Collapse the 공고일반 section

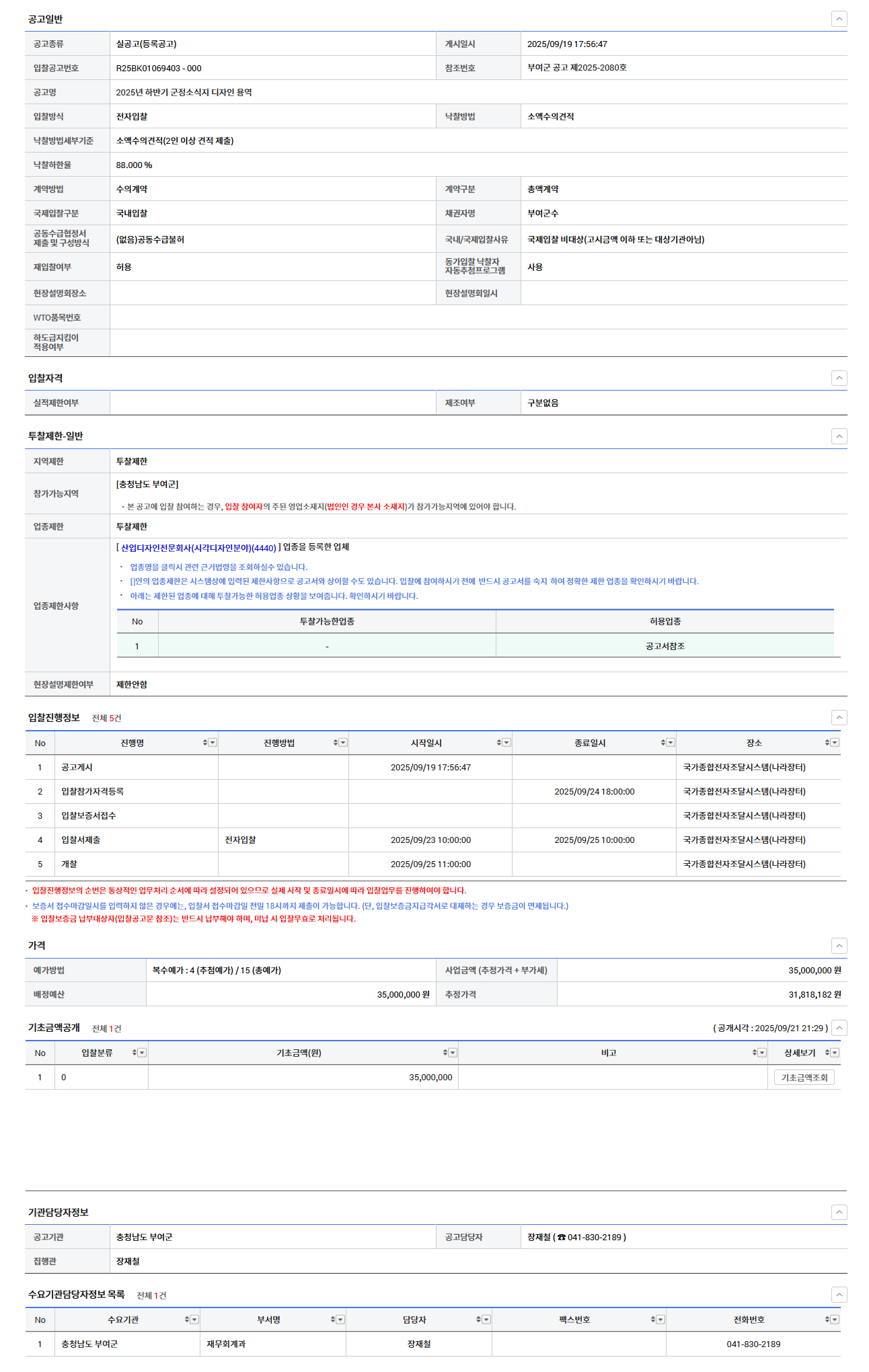point(839,19)
